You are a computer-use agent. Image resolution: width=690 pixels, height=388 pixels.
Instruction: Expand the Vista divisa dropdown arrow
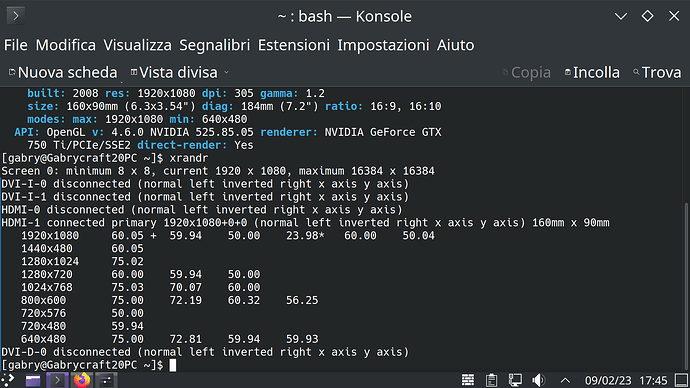pyautogui.click(x=227, y=73)
